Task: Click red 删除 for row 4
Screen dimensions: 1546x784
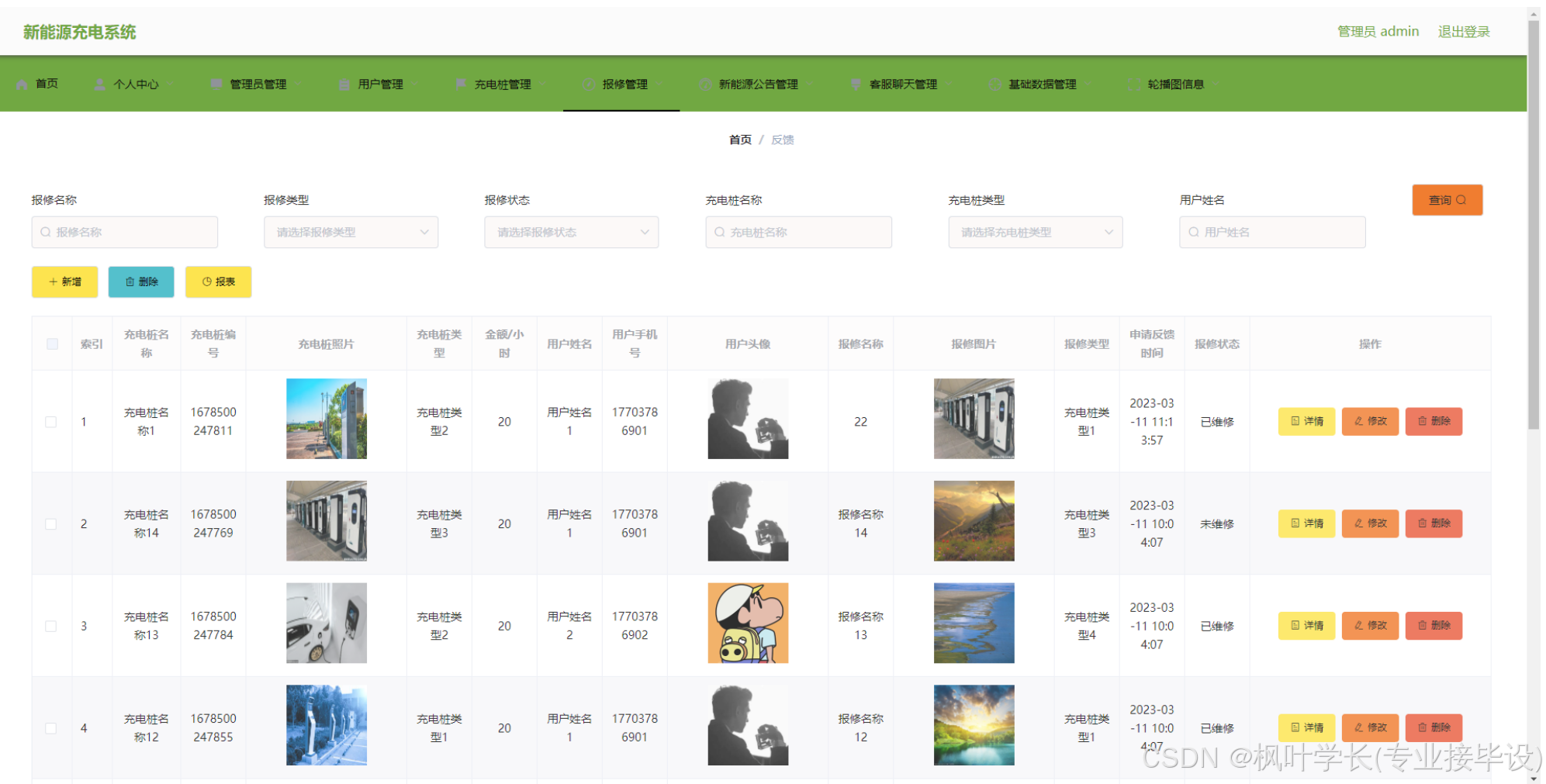Action: point(1434,727)
